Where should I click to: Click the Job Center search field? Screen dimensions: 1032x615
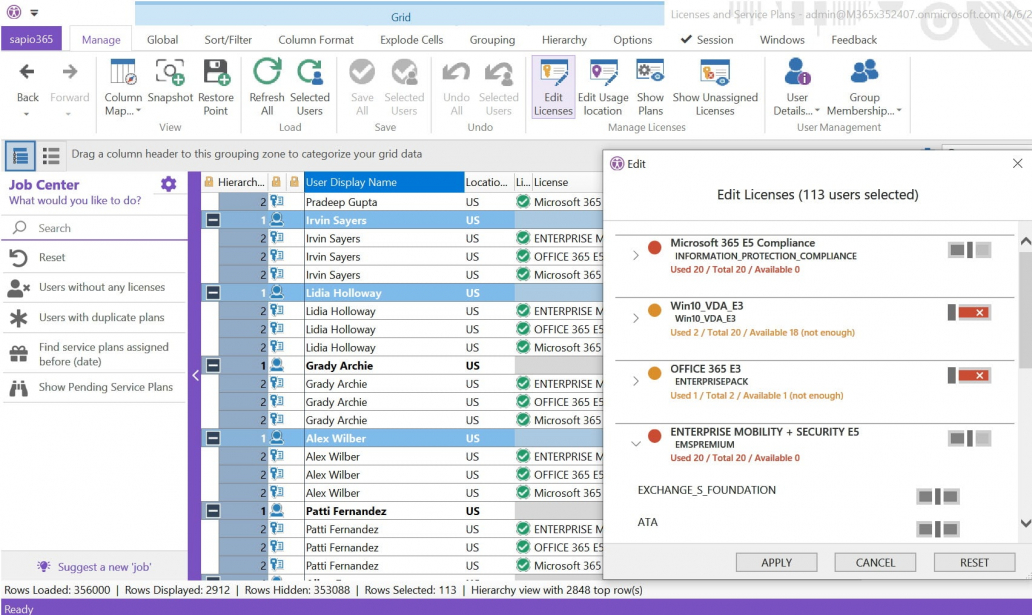[x=100, y=228]
